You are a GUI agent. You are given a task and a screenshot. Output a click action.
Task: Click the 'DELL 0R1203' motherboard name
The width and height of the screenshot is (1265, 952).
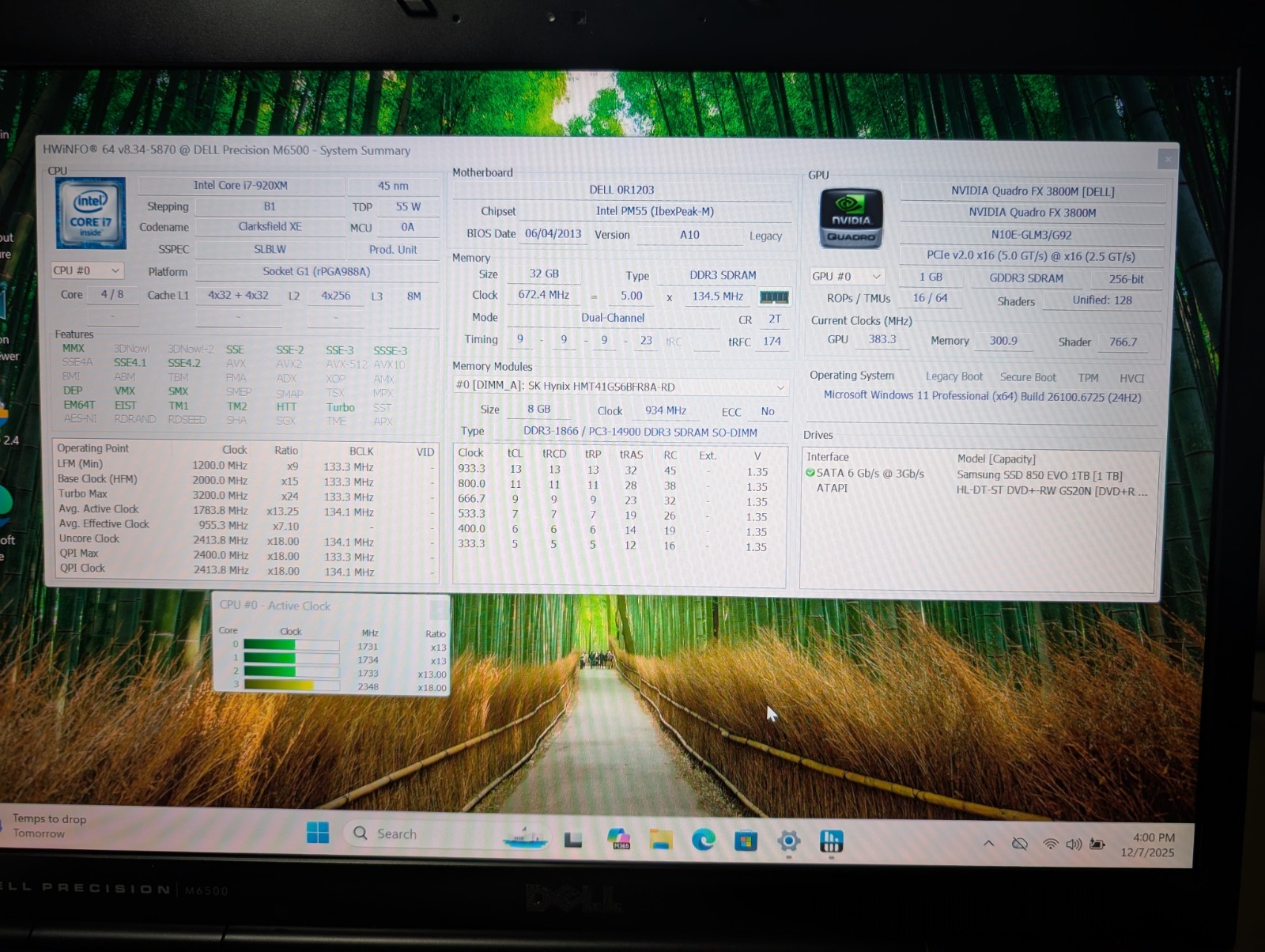(x=621, y=190)
